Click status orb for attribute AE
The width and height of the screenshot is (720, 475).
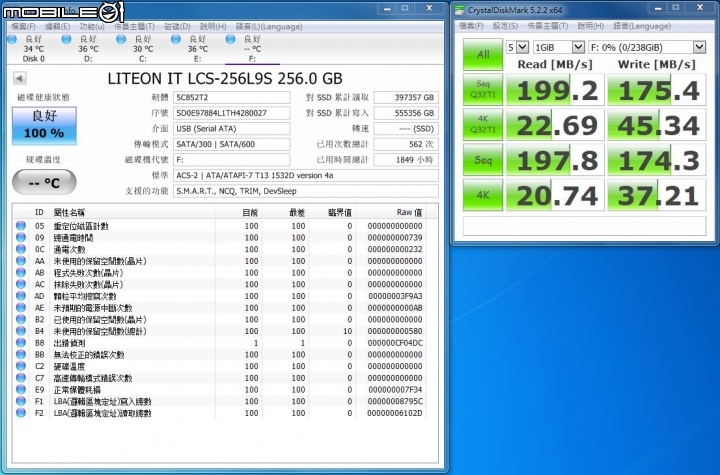[x=21, y=307]
